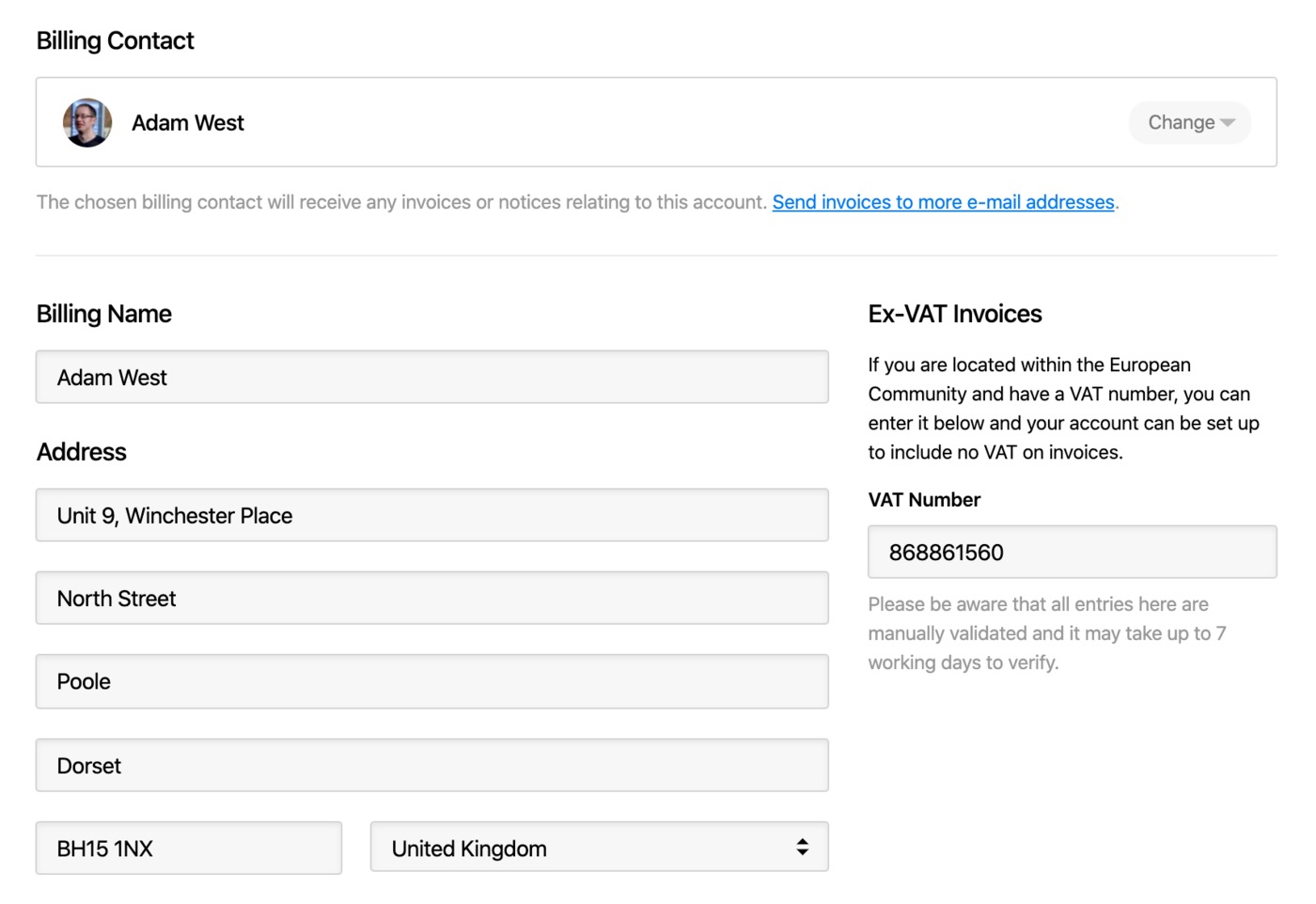Focus the VAT Number input field
Screen dimensions: 1316x904
point(1072,553)
